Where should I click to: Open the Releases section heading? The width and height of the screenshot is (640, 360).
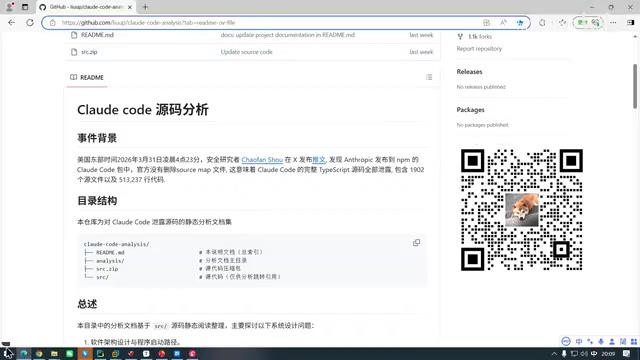pos(469,71)
